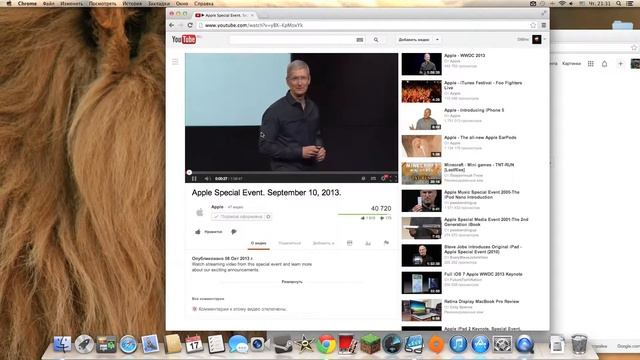Toggle captions in the video player
This screenshot has width=640, height=360.
[373, 178]
